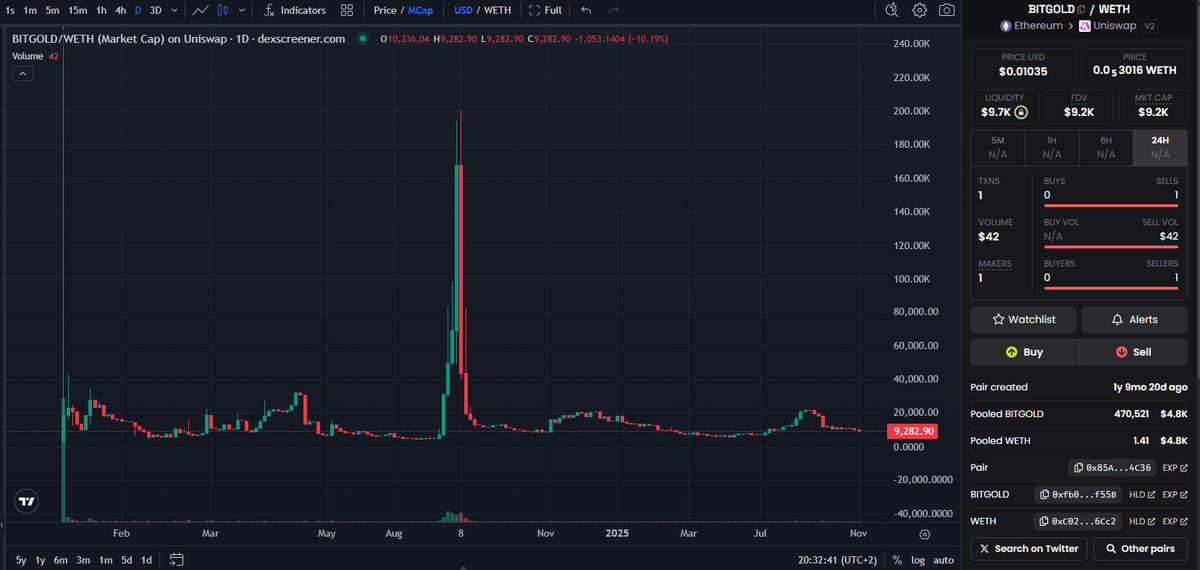Viewport: 1200px width, 570px height.
Task: Open the Alerts button
Action: tap(1134, 319)
